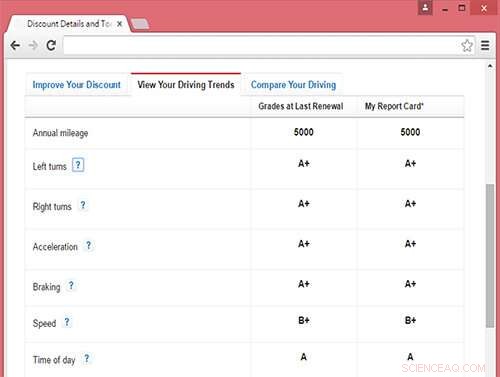
Task: Open a new browser tab
Action: point(140,24)
